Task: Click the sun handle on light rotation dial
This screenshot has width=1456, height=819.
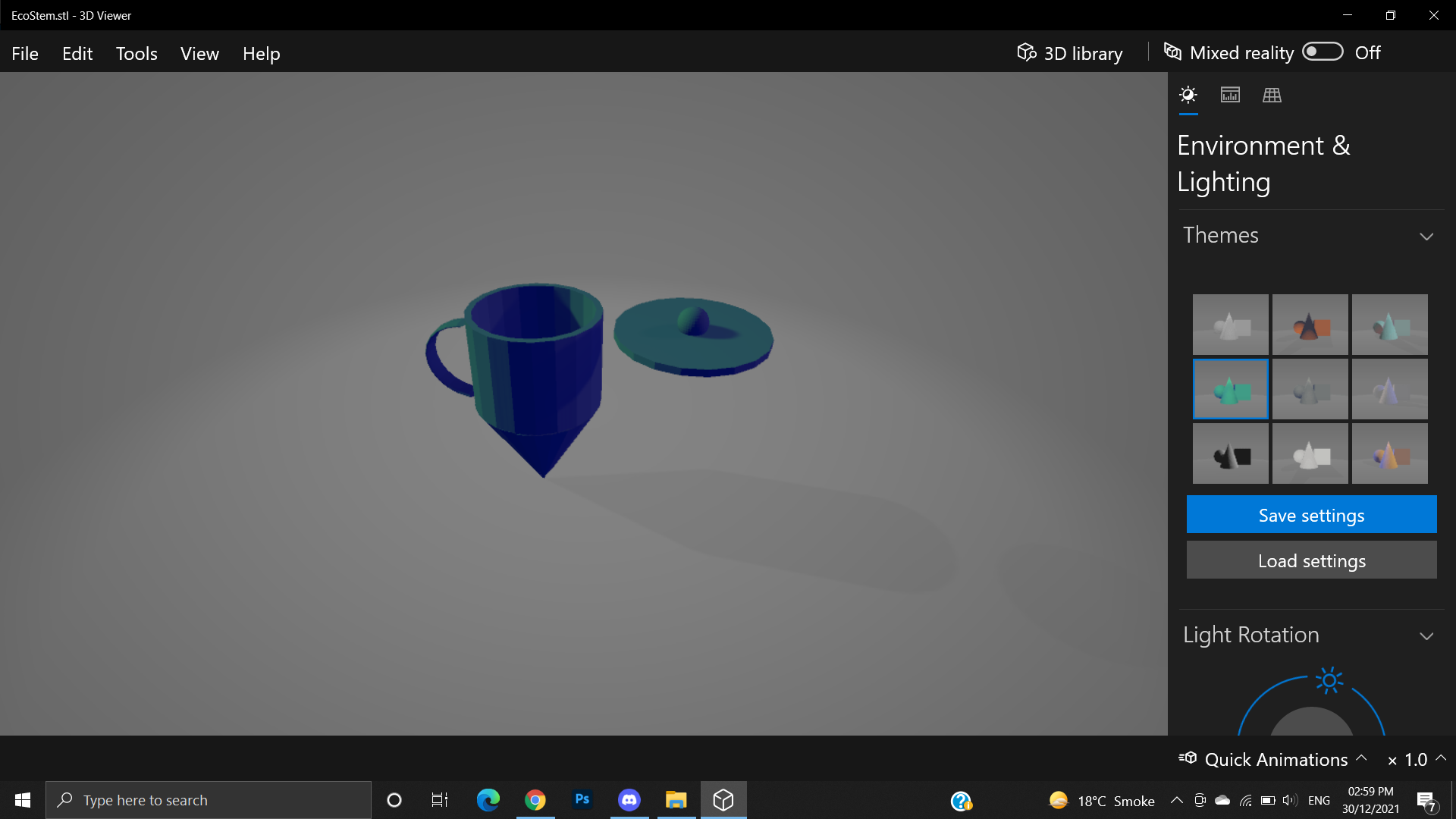Action: point(1329,680)
